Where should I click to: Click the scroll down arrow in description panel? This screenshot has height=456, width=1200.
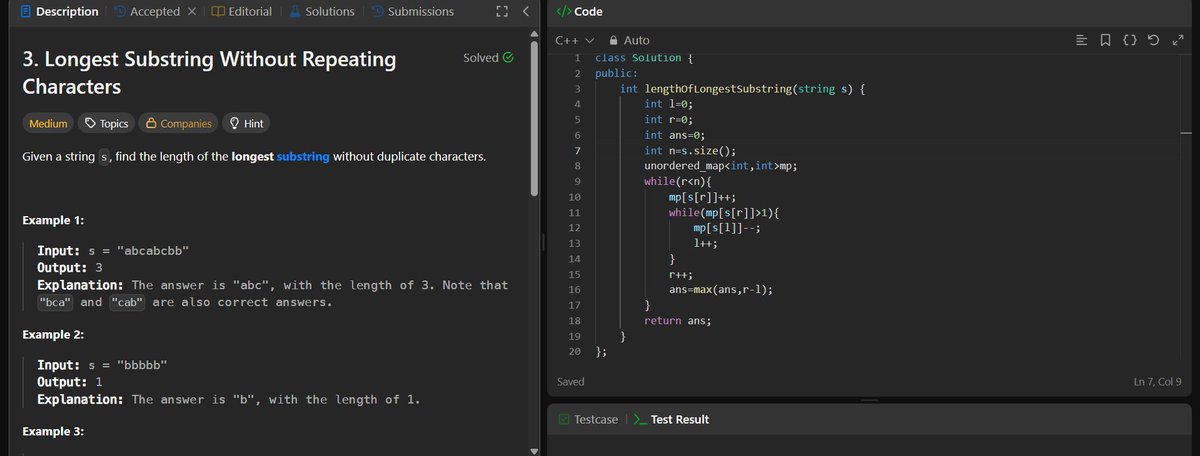tap(534, 450)
